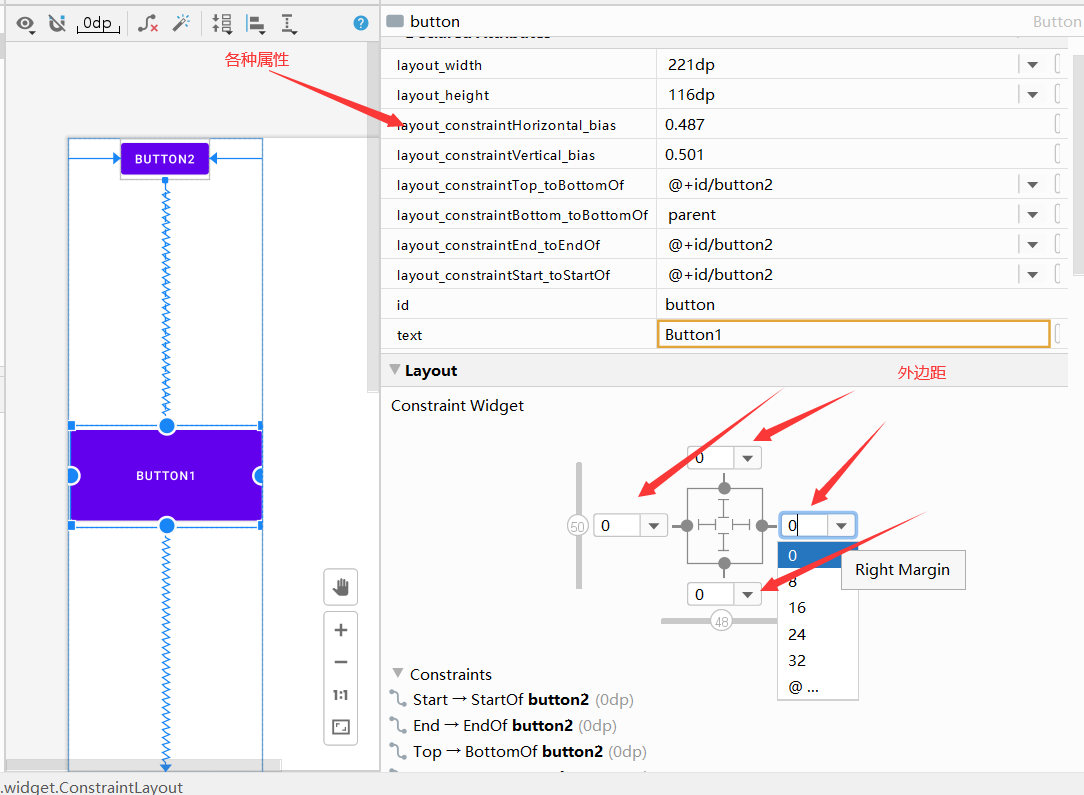Image resolution: width=1084 pixels, height=795 pixels.
Task: Open layout_constraintTop_toBottomOf dropdown
Action: point(1032,185)
